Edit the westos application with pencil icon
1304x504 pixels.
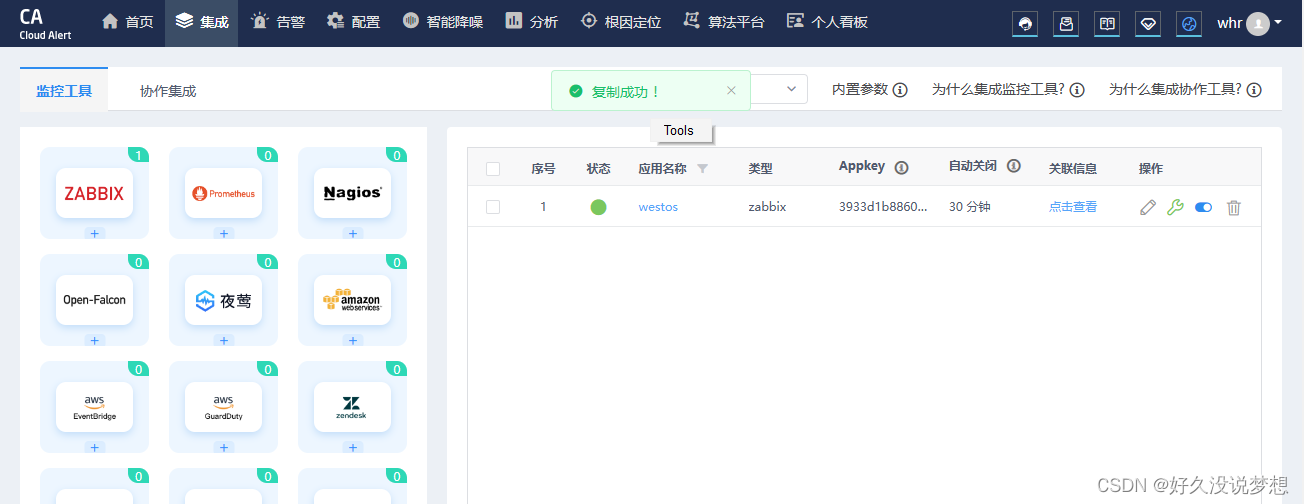pyautogui.click(x=1148, y=207)
